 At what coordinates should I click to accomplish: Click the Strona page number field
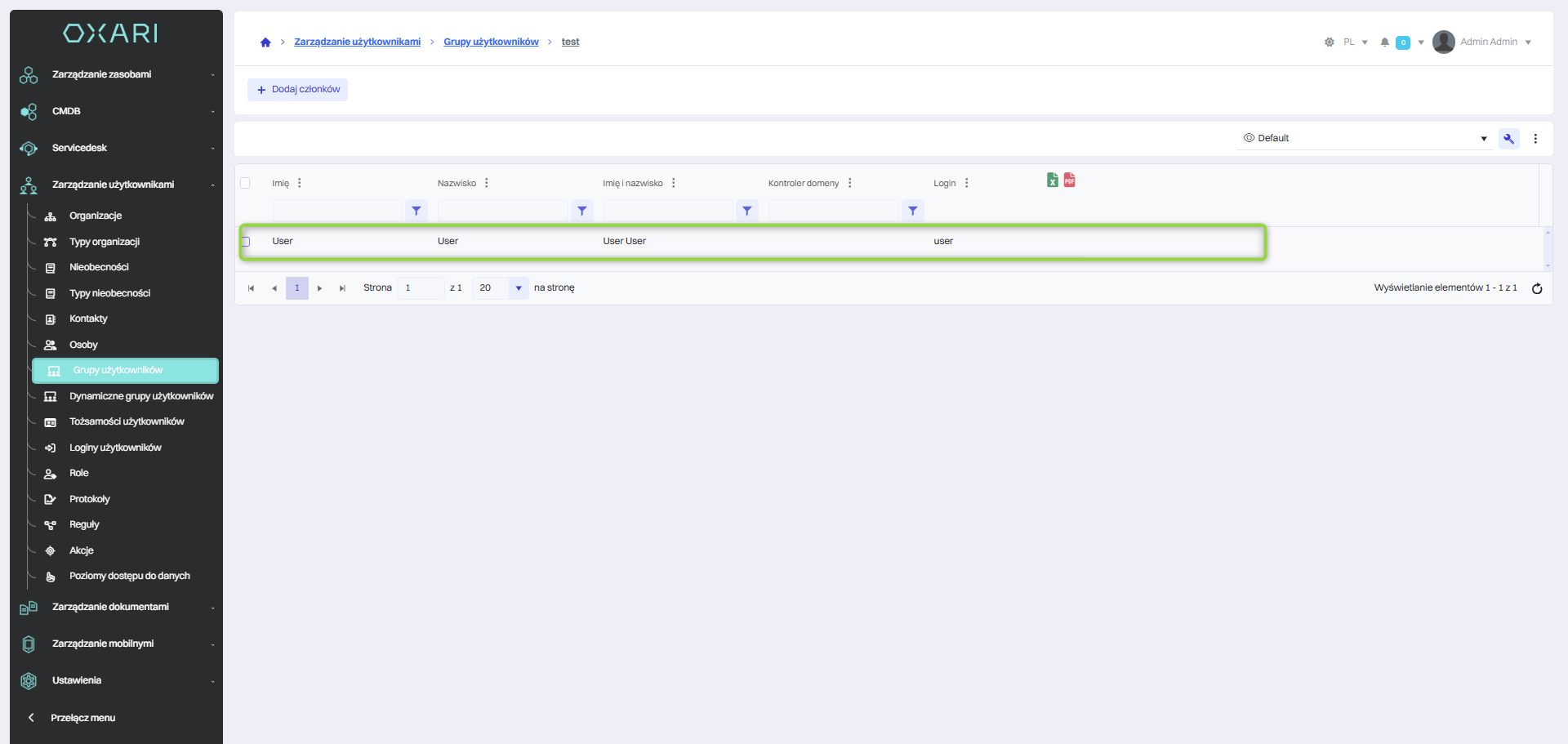(x=420, y=288)
